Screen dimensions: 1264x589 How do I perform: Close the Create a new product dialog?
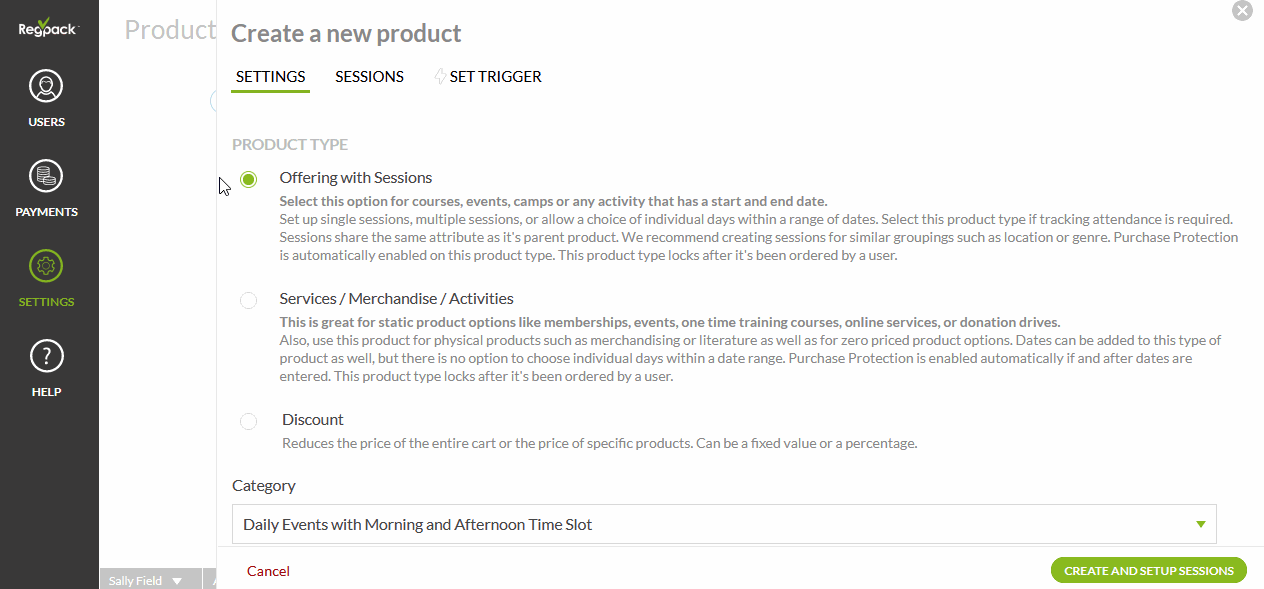click(1242, 11)
